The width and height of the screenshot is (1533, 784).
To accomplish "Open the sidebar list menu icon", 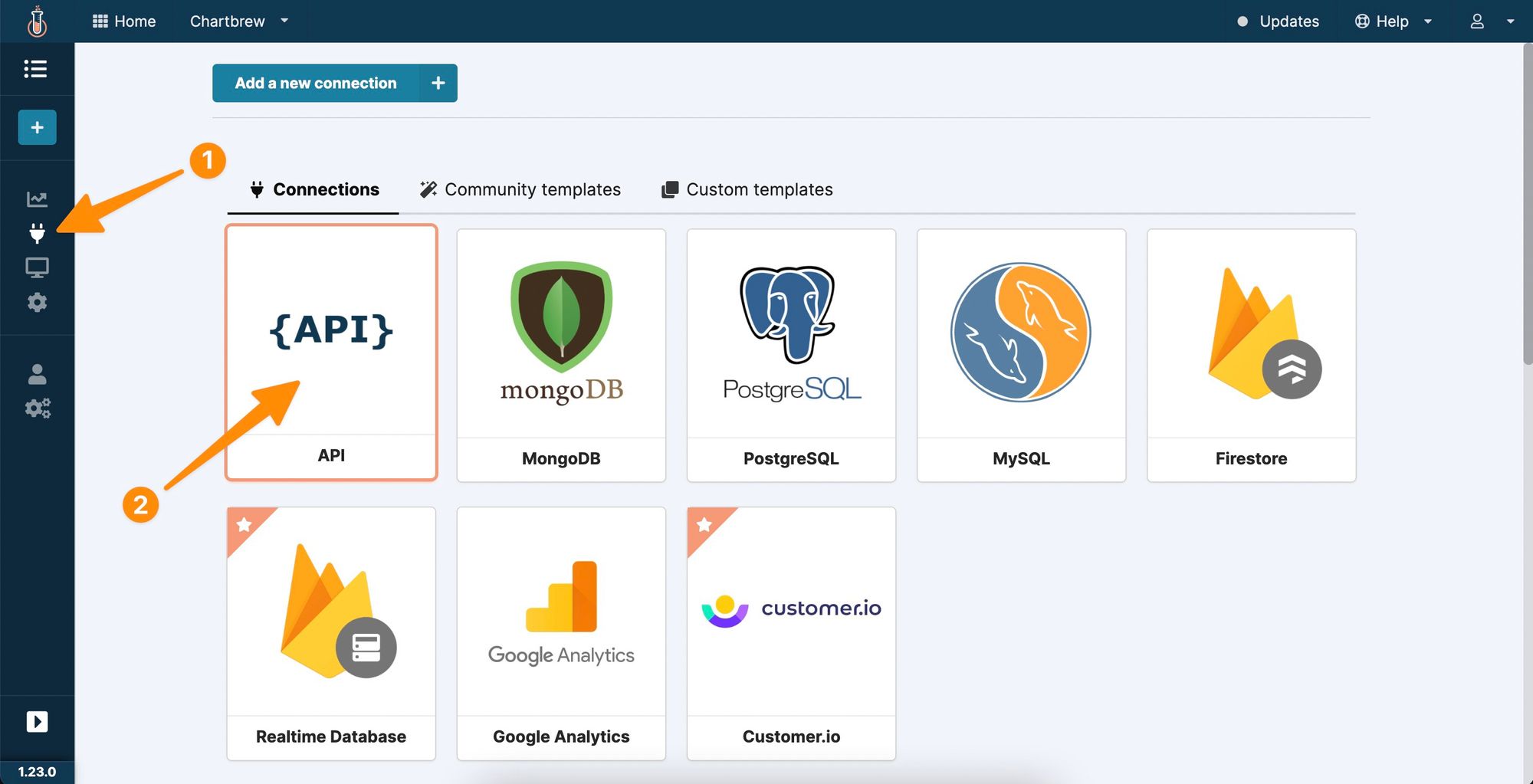I will tap(36, 69).
